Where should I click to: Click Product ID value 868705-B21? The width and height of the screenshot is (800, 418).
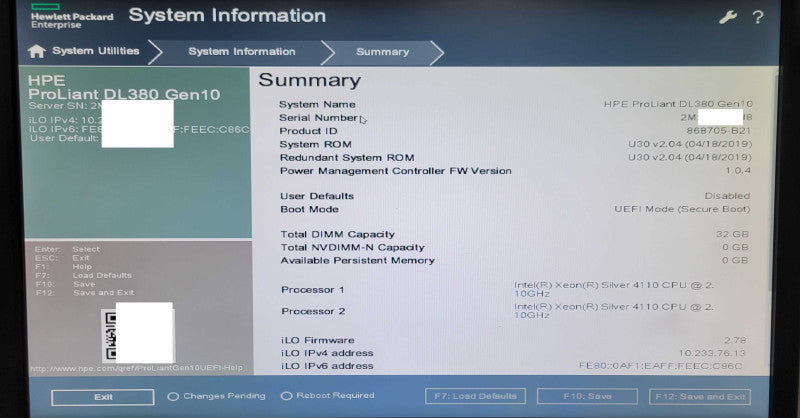718,131
